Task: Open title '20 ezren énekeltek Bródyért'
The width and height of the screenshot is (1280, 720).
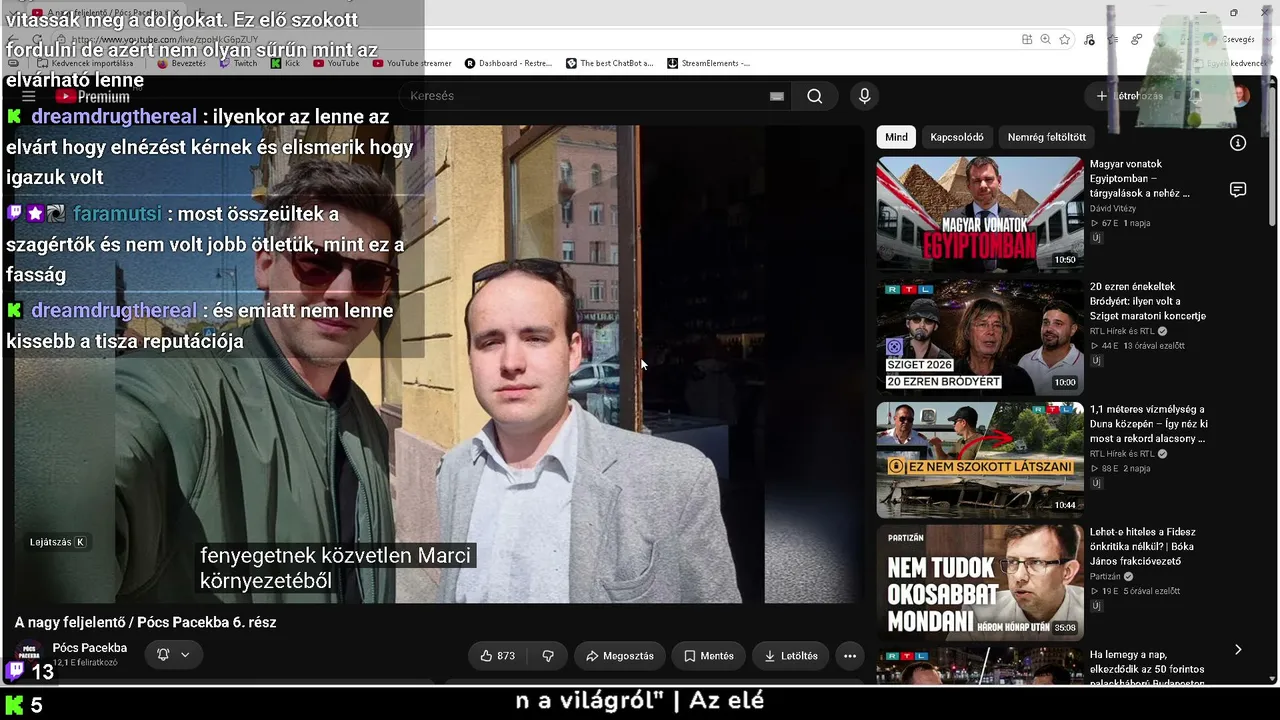Action: click(x=1148, y=301)
